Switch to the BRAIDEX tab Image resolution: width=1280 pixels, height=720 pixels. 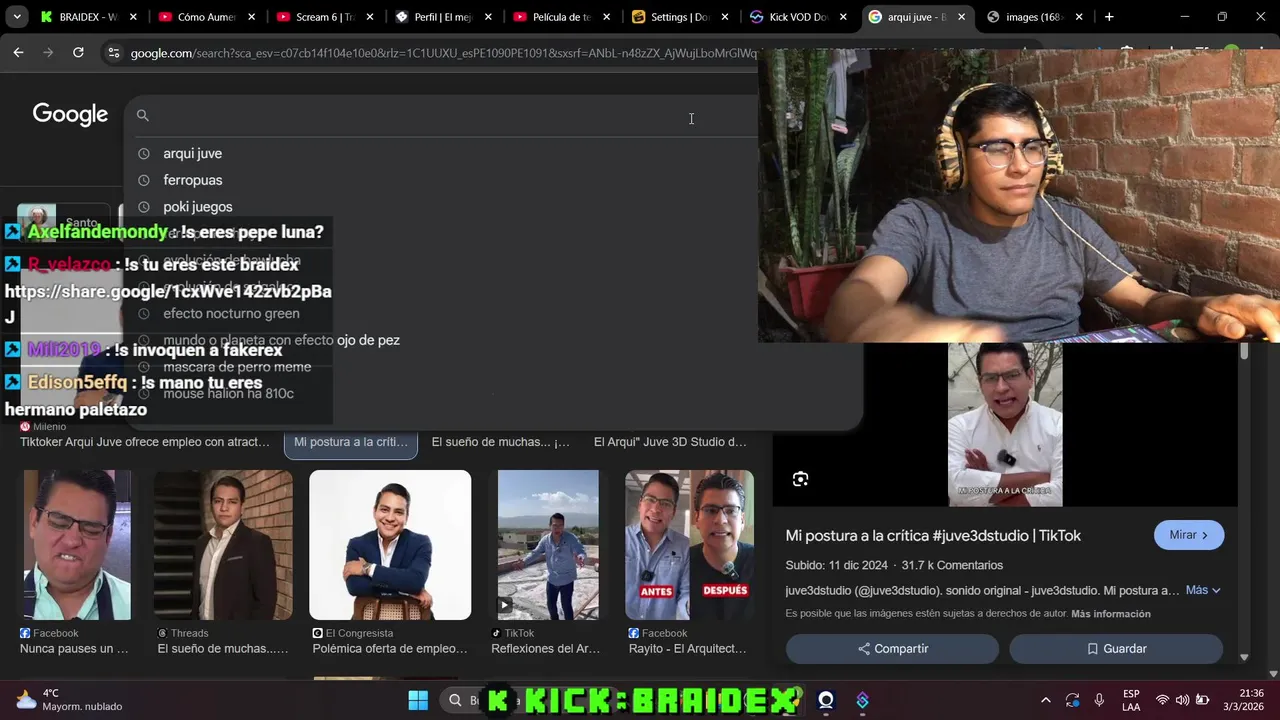point(88,17)
